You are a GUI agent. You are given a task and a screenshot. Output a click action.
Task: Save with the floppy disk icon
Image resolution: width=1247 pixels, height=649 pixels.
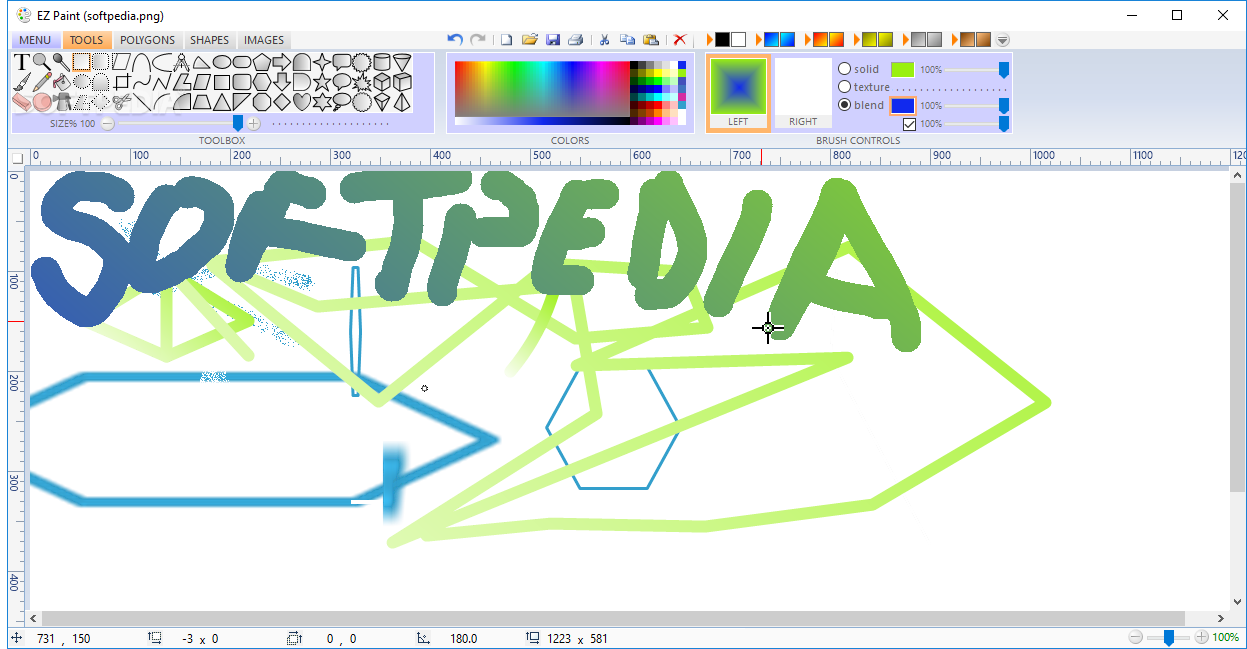[x=553, y=39]
